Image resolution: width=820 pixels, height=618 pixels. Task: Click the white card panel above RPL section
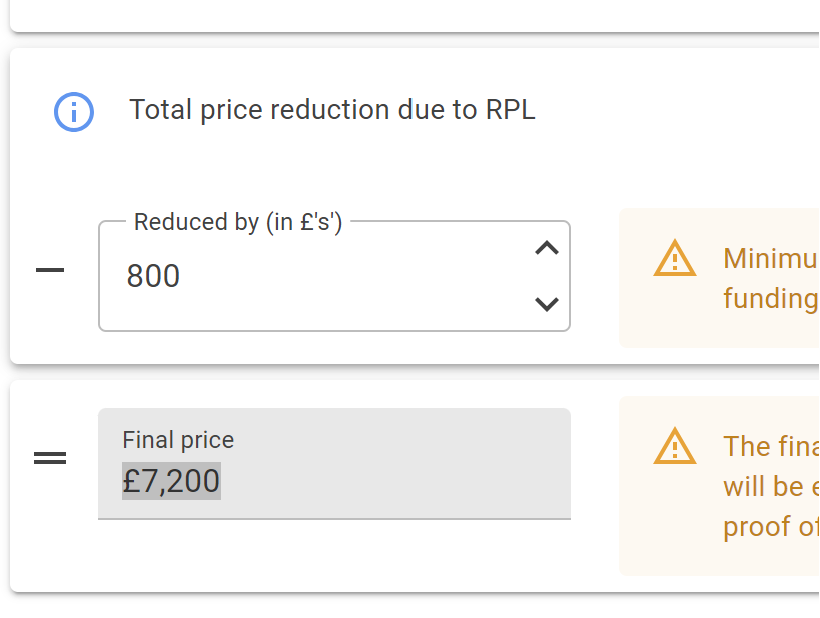point(415,16)
